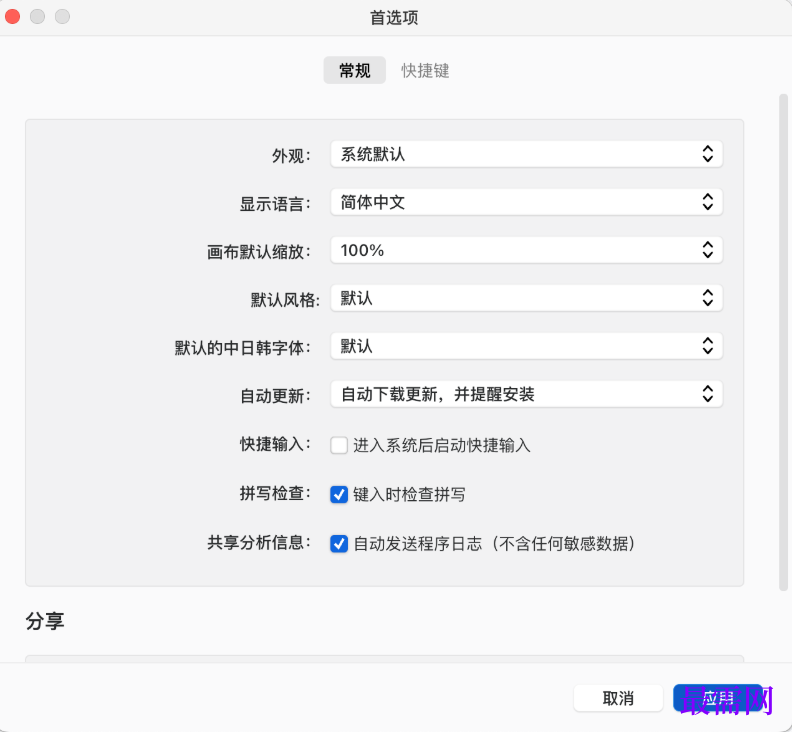Click the 默认的中日韩字体 label text
792x732 pixels.
(243, 348)
